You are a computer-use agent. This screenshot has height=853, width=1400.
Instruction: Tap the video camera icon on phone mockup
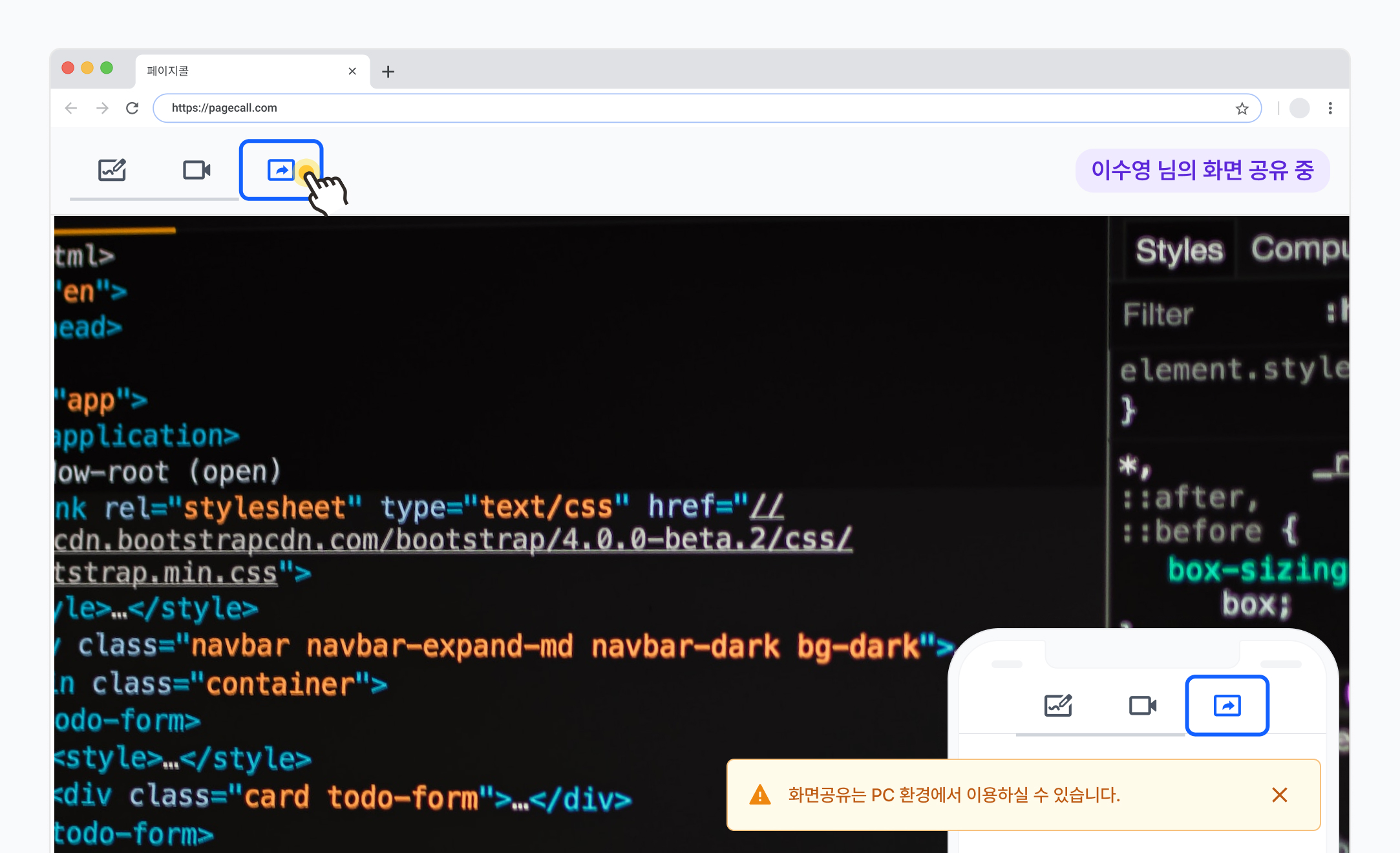coord(1143,705)
